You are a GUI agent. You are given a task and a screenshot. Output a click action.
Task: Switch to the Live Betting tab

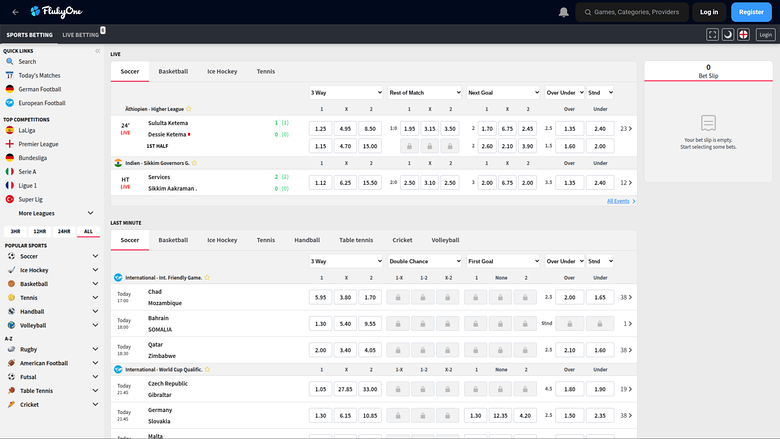click(80, 35)
